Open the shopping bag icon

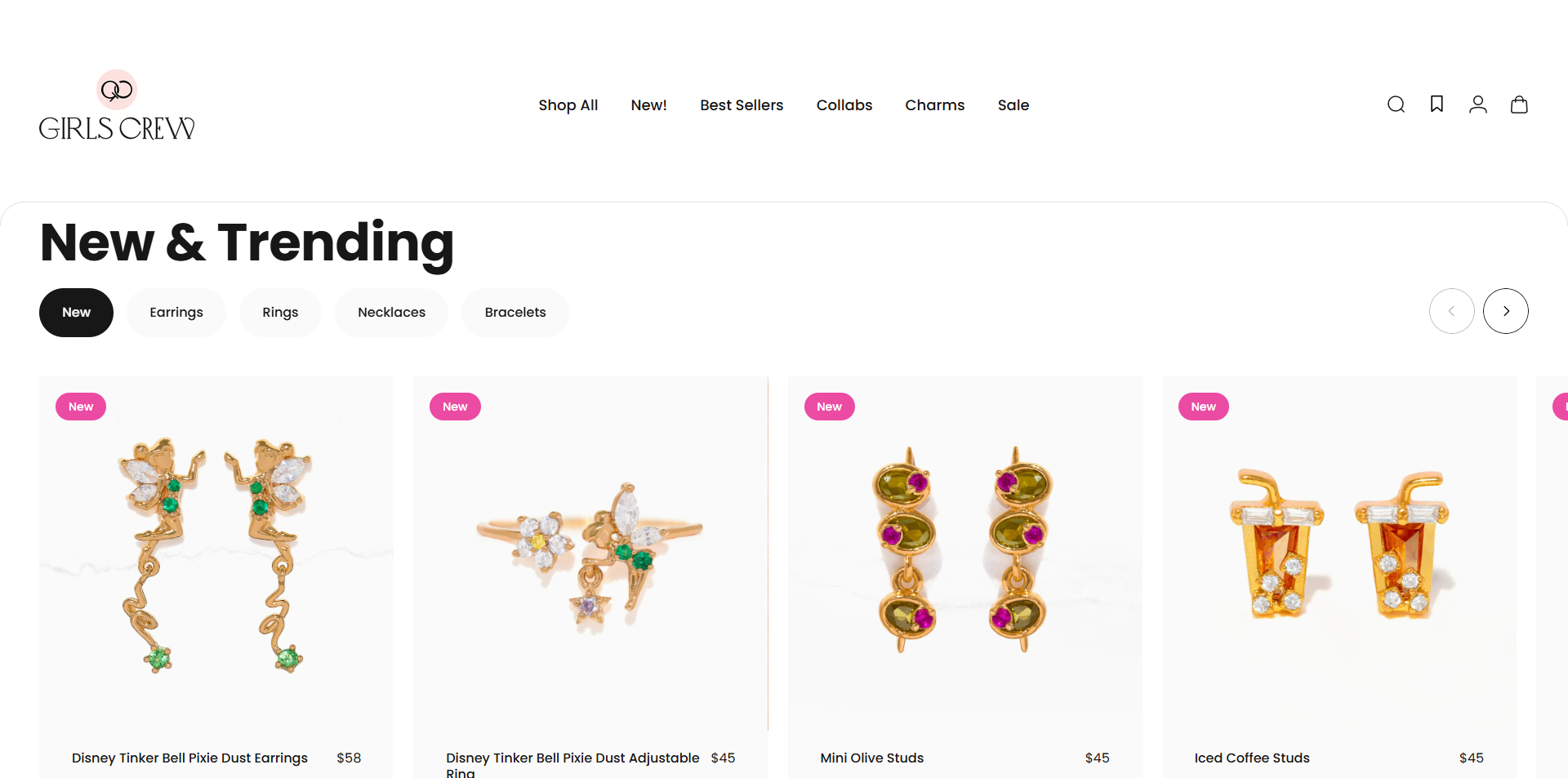pyautogui.click(x=1519, y=104)
